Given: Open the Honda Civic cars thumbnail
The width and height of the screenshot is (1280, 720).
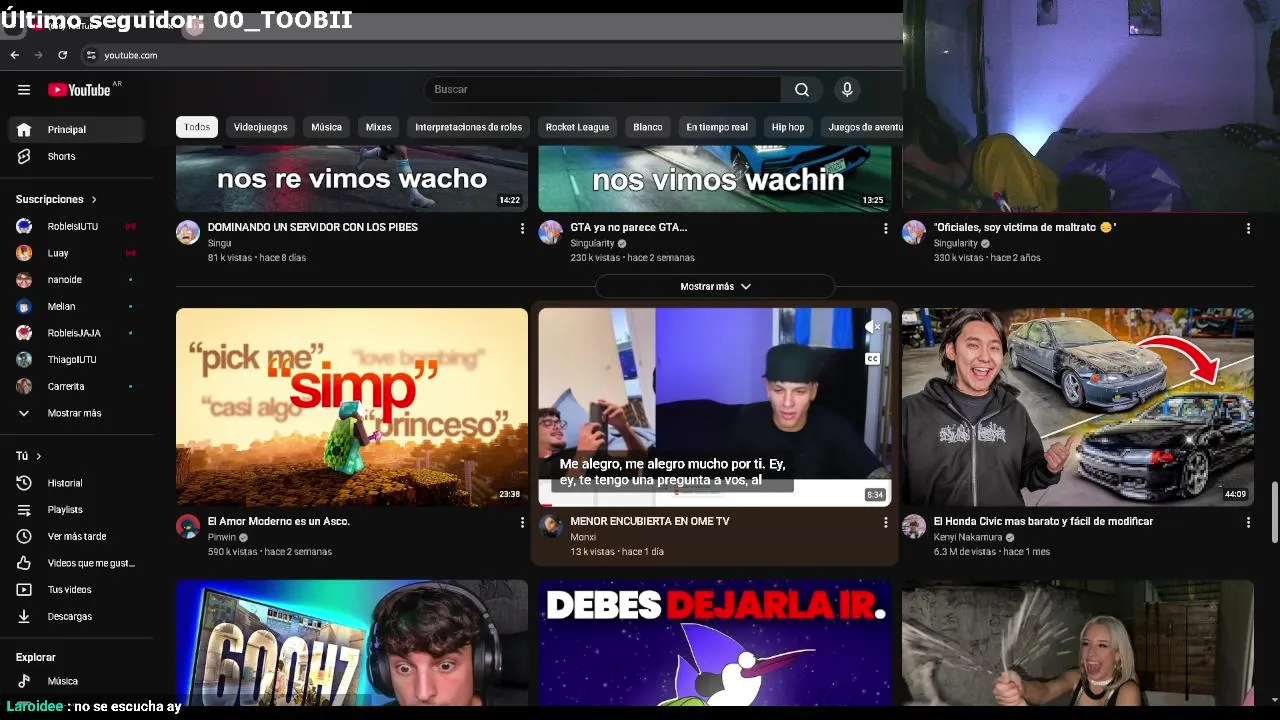Looking at the screenshot, I should [1077, 407].
